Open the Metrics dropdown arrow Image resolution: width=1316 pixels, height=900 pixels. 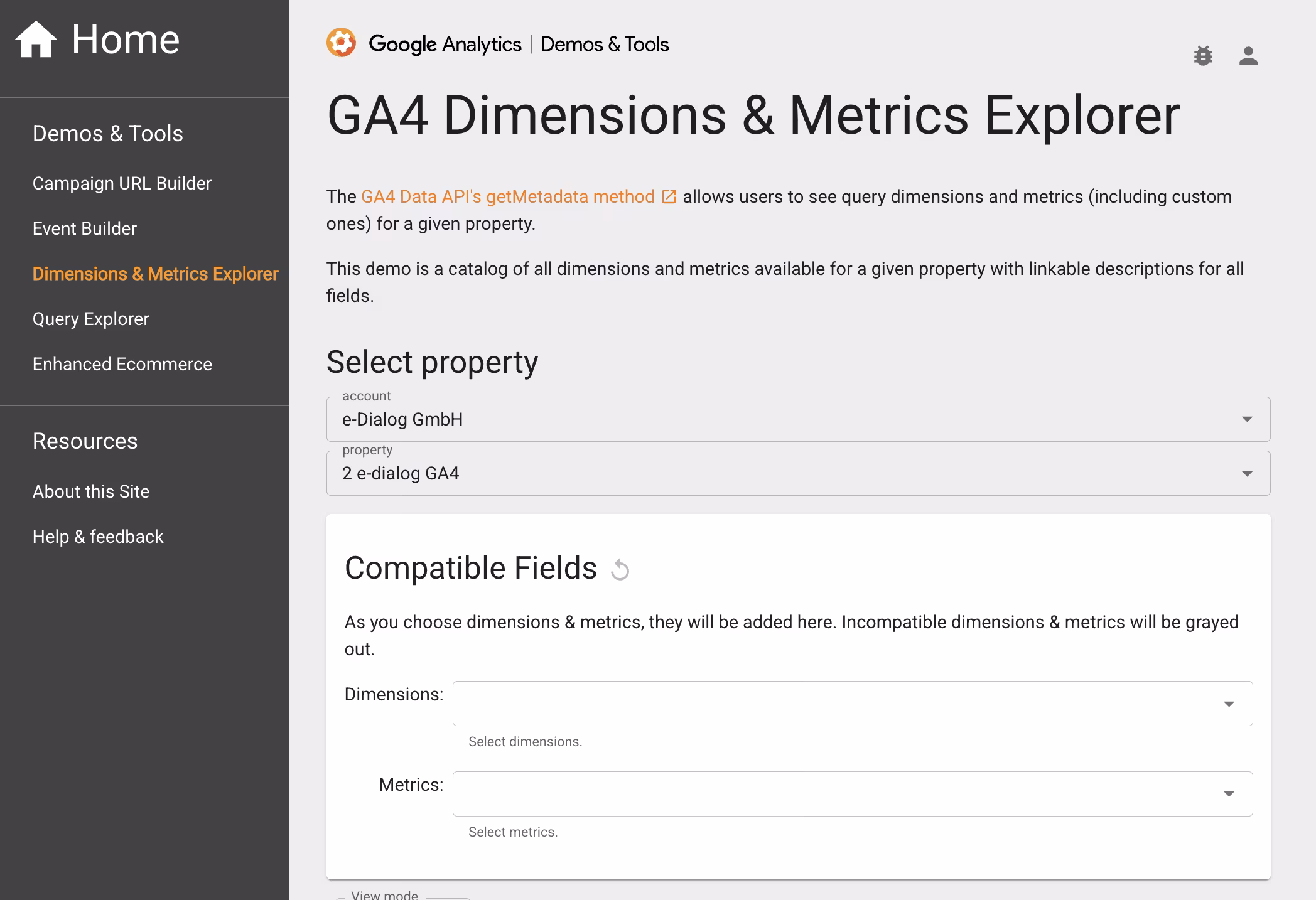[x=1229, y=795]
